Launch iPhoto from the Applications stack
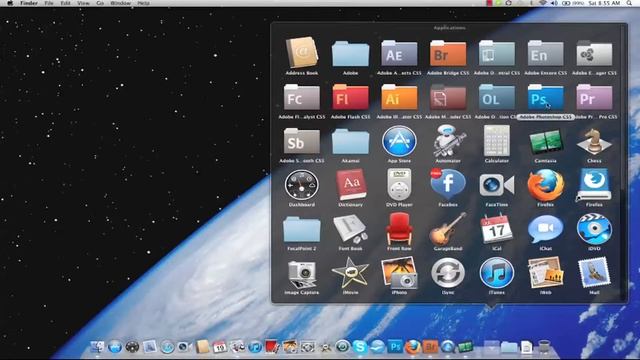This screenshot has height=360, width=640. (x=399, y=273)
